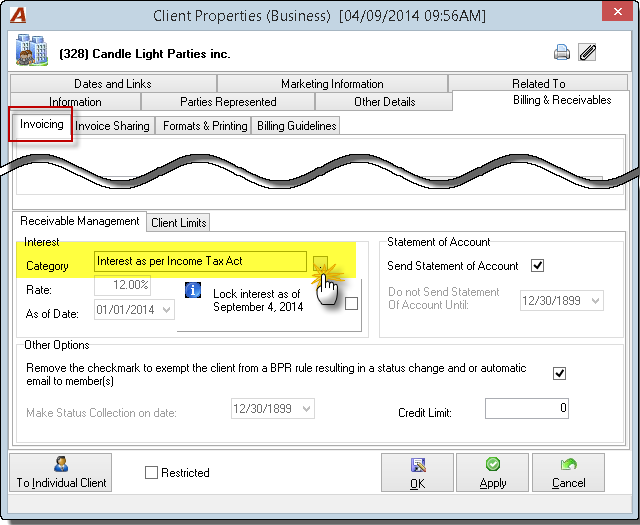Enable the Lock interest checkbox
640x525 pixels.
(x=351, y=304)
